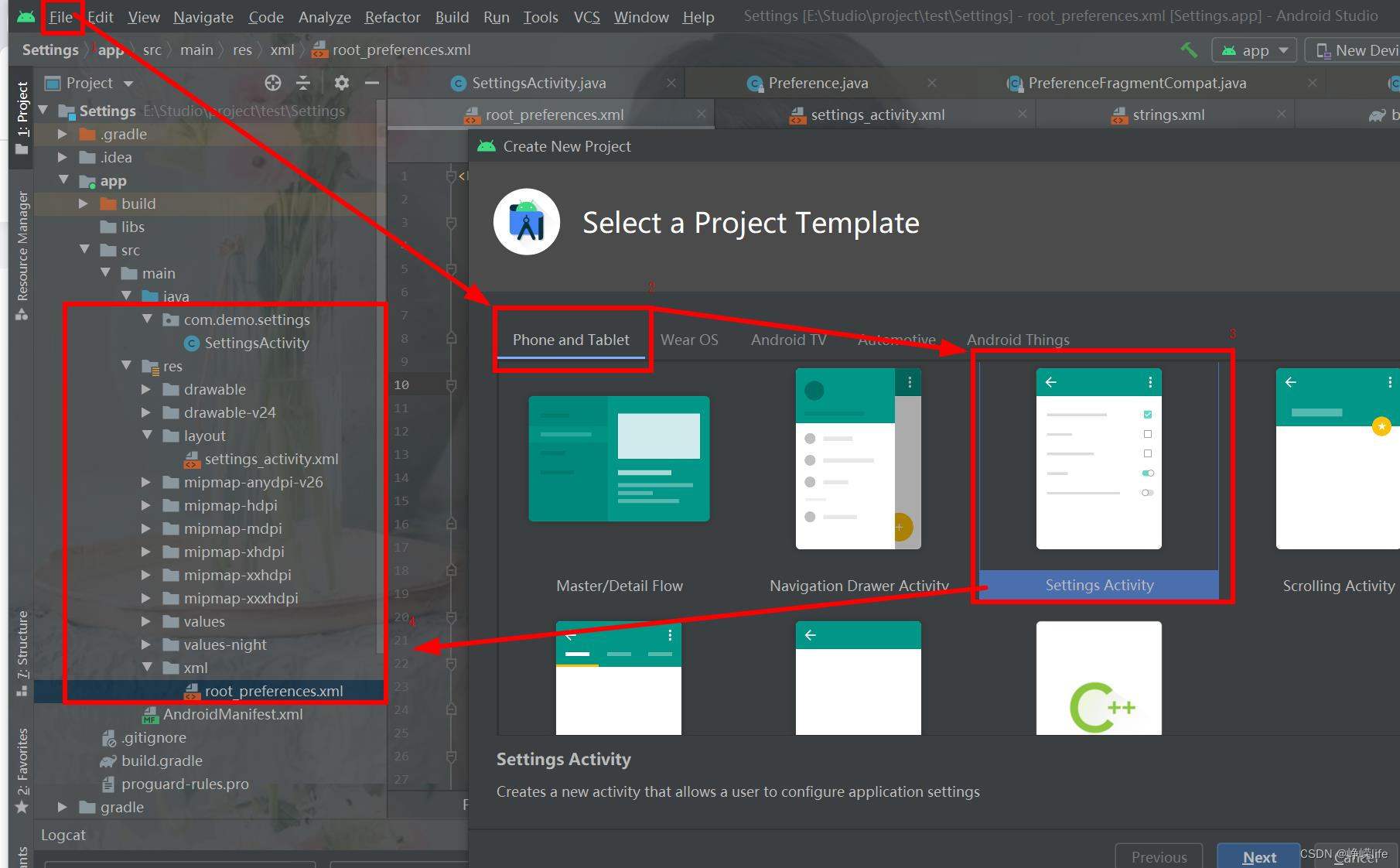Click the res breadcrumb in the navigation bar

[242, 50]
